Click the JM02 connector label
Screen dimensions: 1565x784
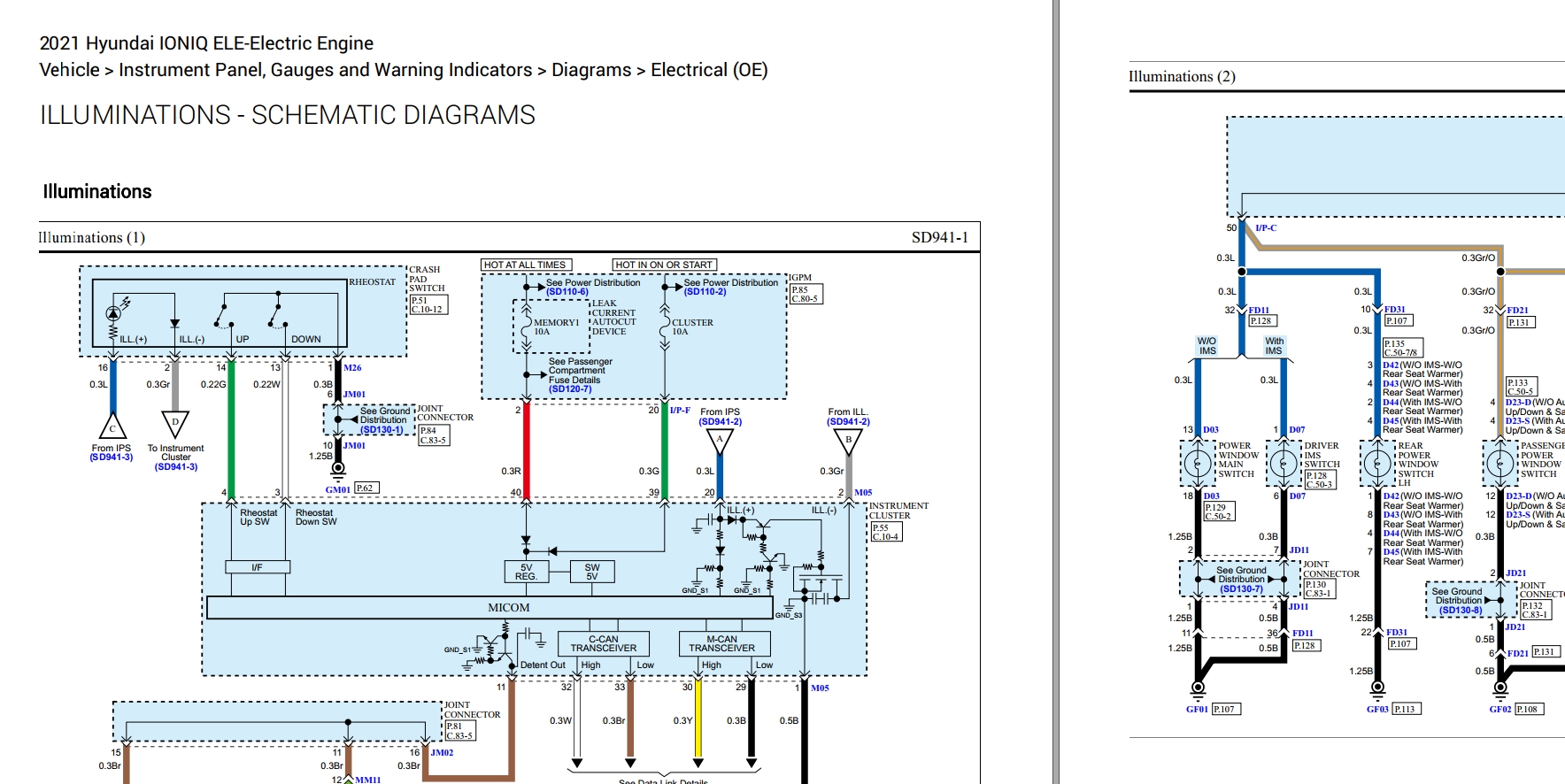click(x=442, y=753)
